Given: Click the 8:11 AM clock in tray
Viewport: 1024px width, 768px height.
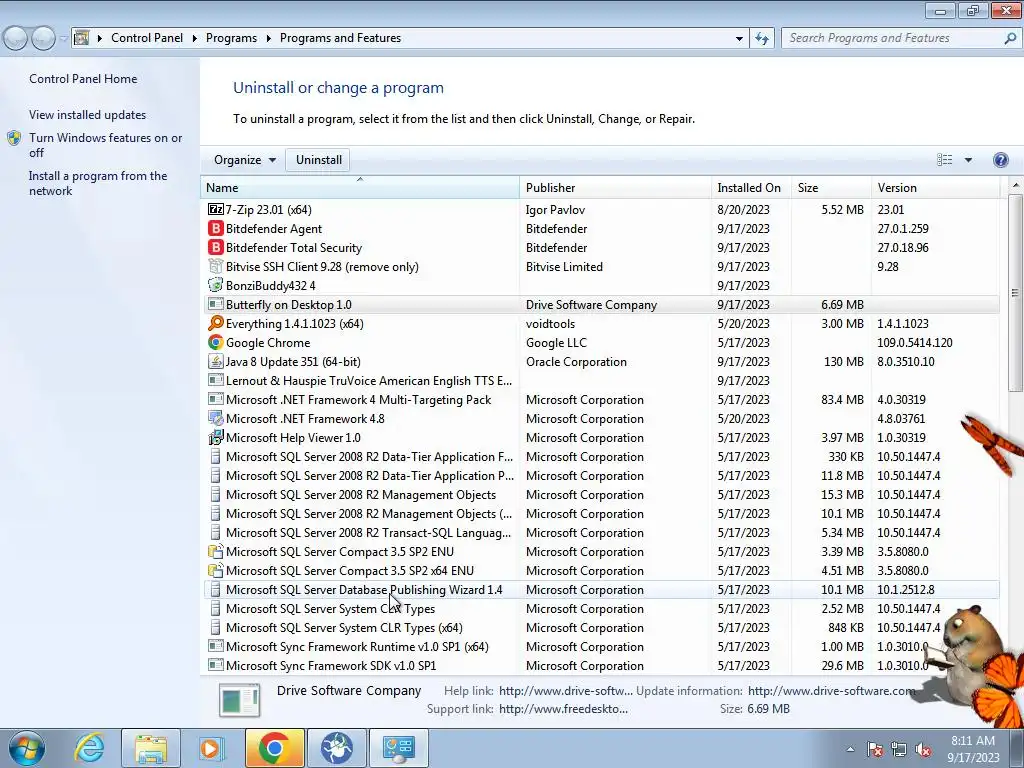Looking at the screenshot, I should [x=972, y=741].
